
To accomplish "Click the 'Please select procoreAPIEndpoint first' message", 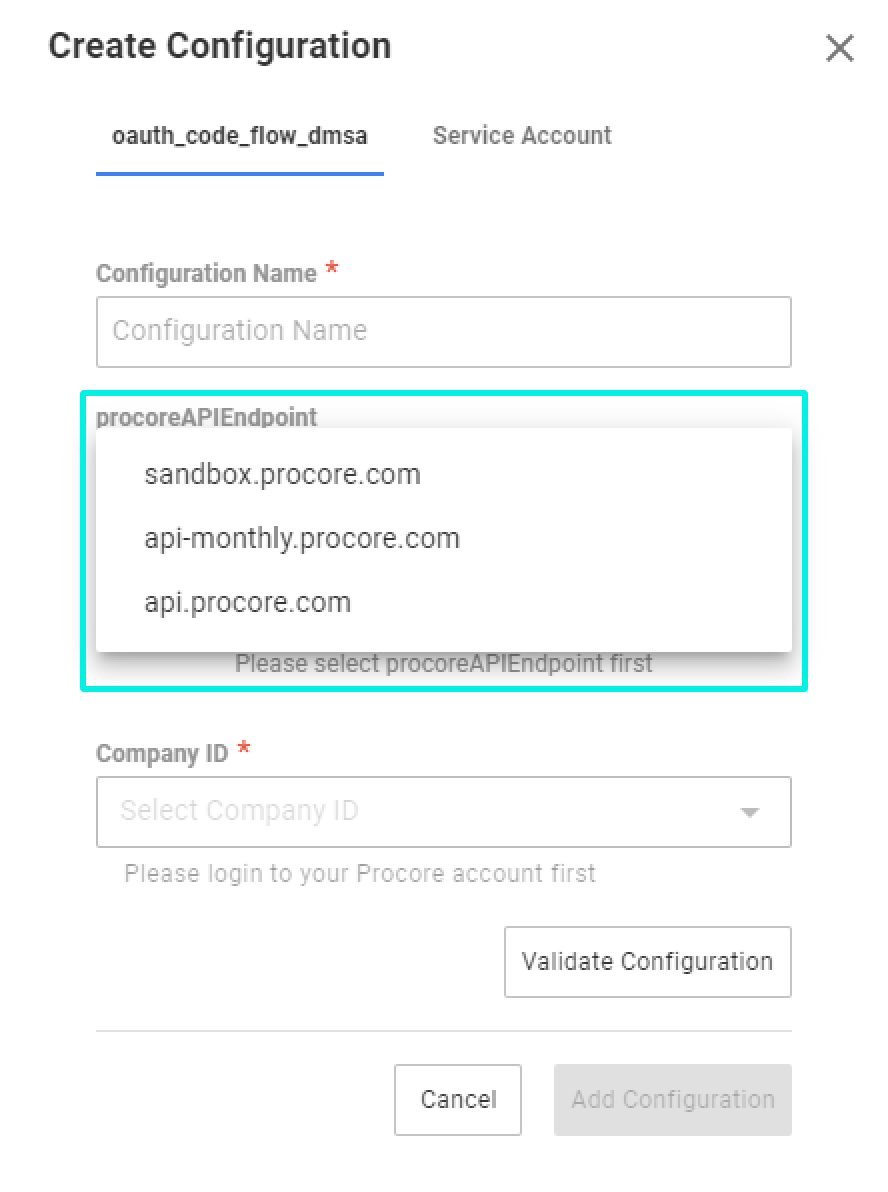I will tap(444, 663).
